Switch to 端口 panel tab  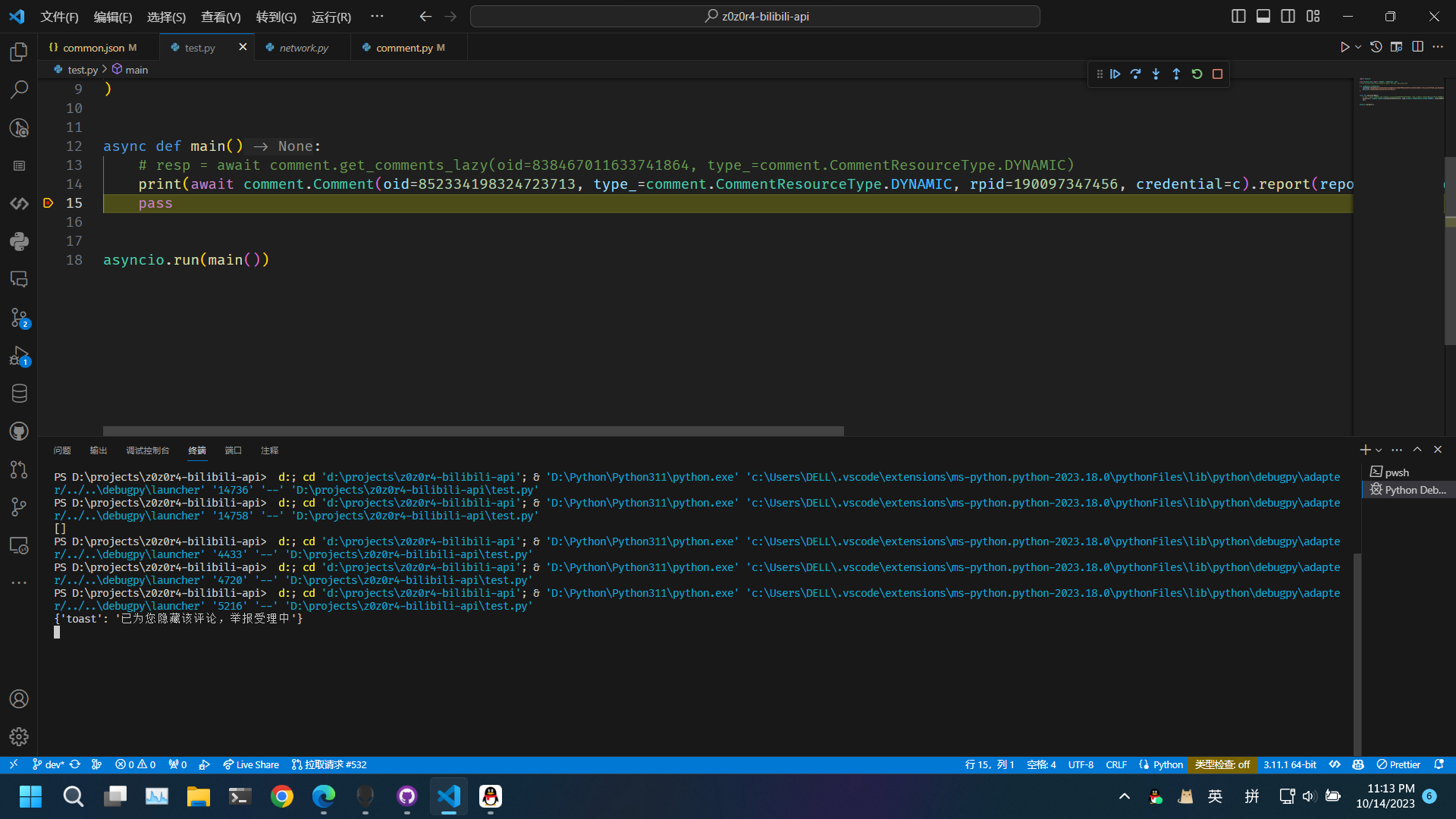(234, 450)
